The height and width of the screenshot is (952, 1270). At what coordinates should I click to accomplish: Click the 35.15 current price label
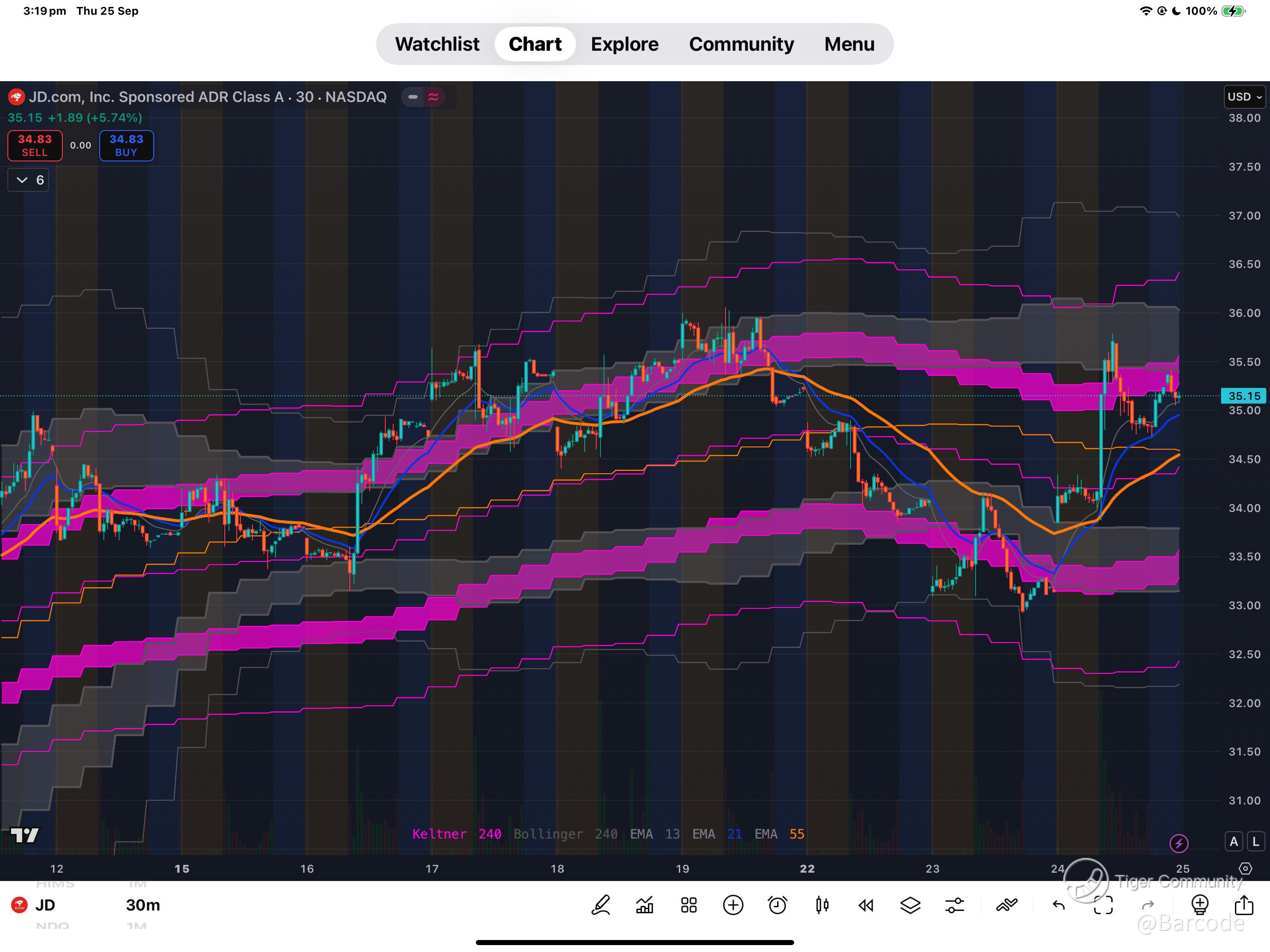1243,396
